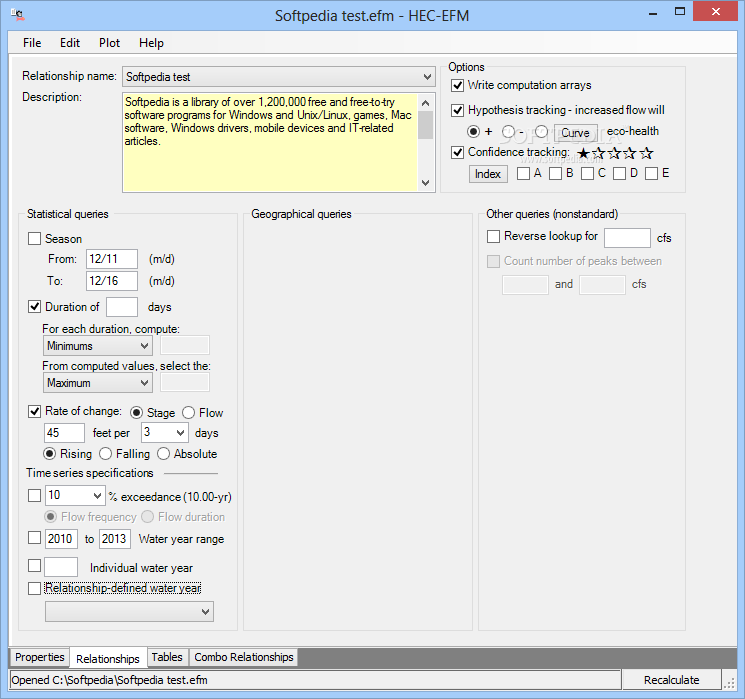
Task: Click the Individual water year field
Action: [61, 567]
